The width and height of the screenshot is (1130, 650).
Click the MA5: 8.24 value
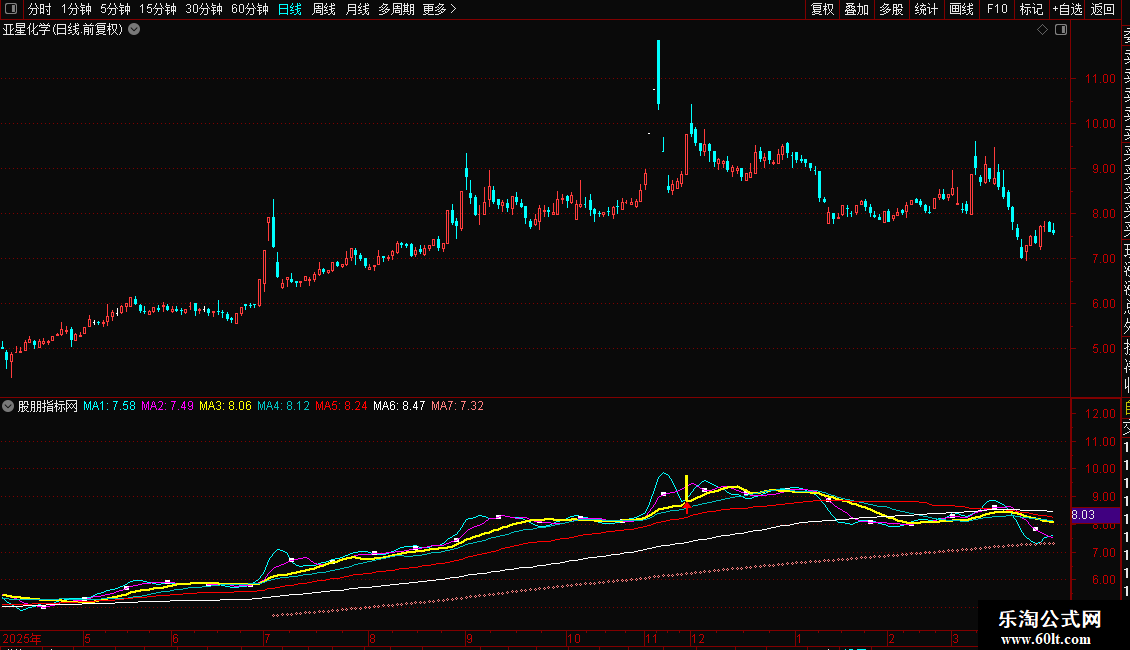[x=341, y=406]
